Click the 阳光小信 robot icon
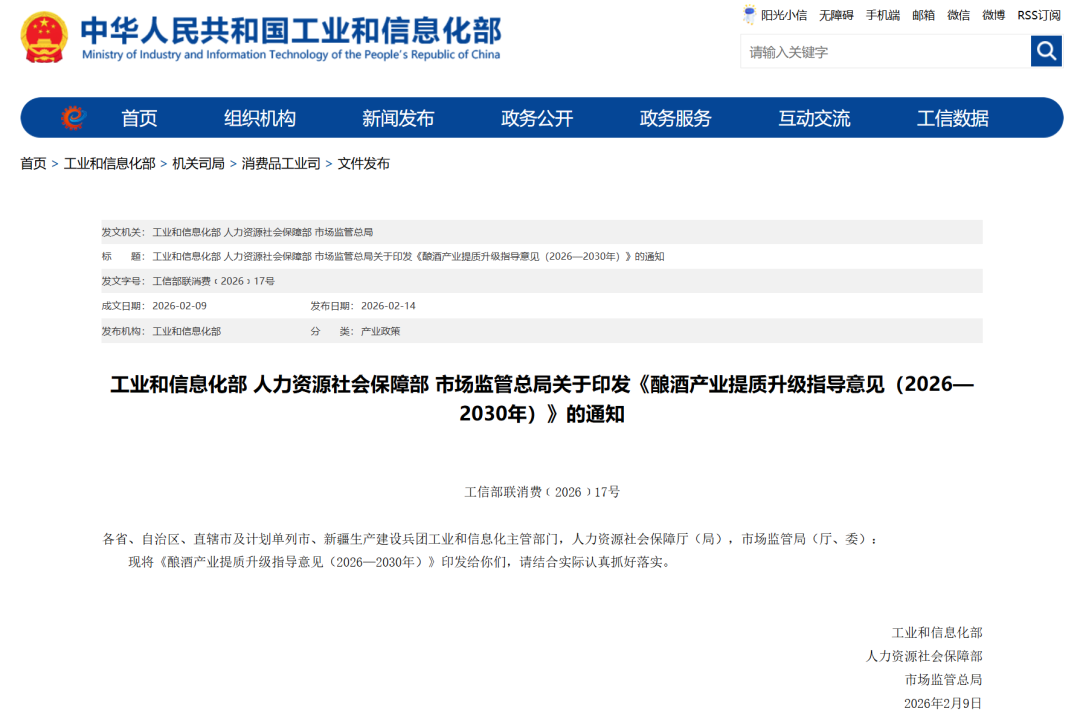 tap(749, 15)
